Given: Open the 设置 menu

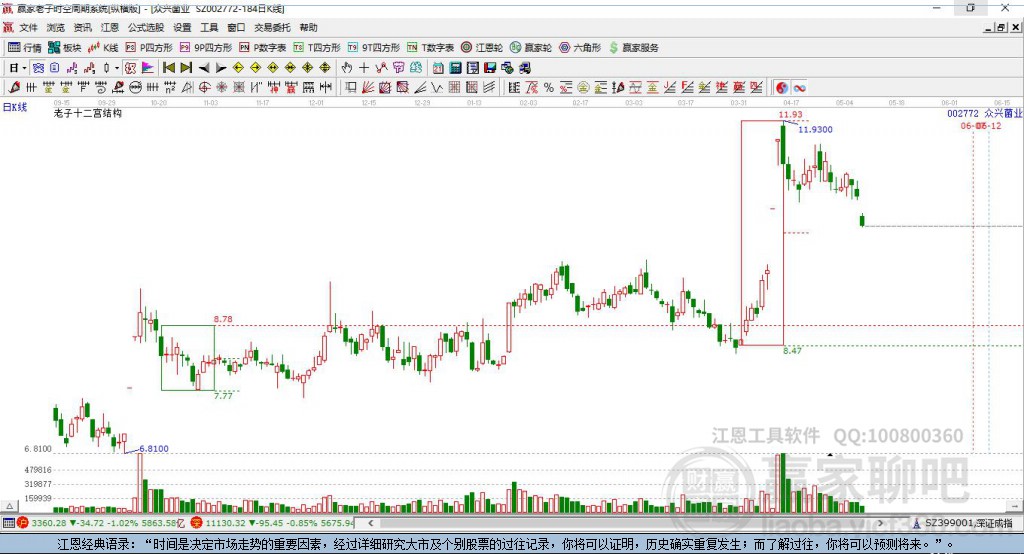Looking at the screenshot, I should point(182,27).
